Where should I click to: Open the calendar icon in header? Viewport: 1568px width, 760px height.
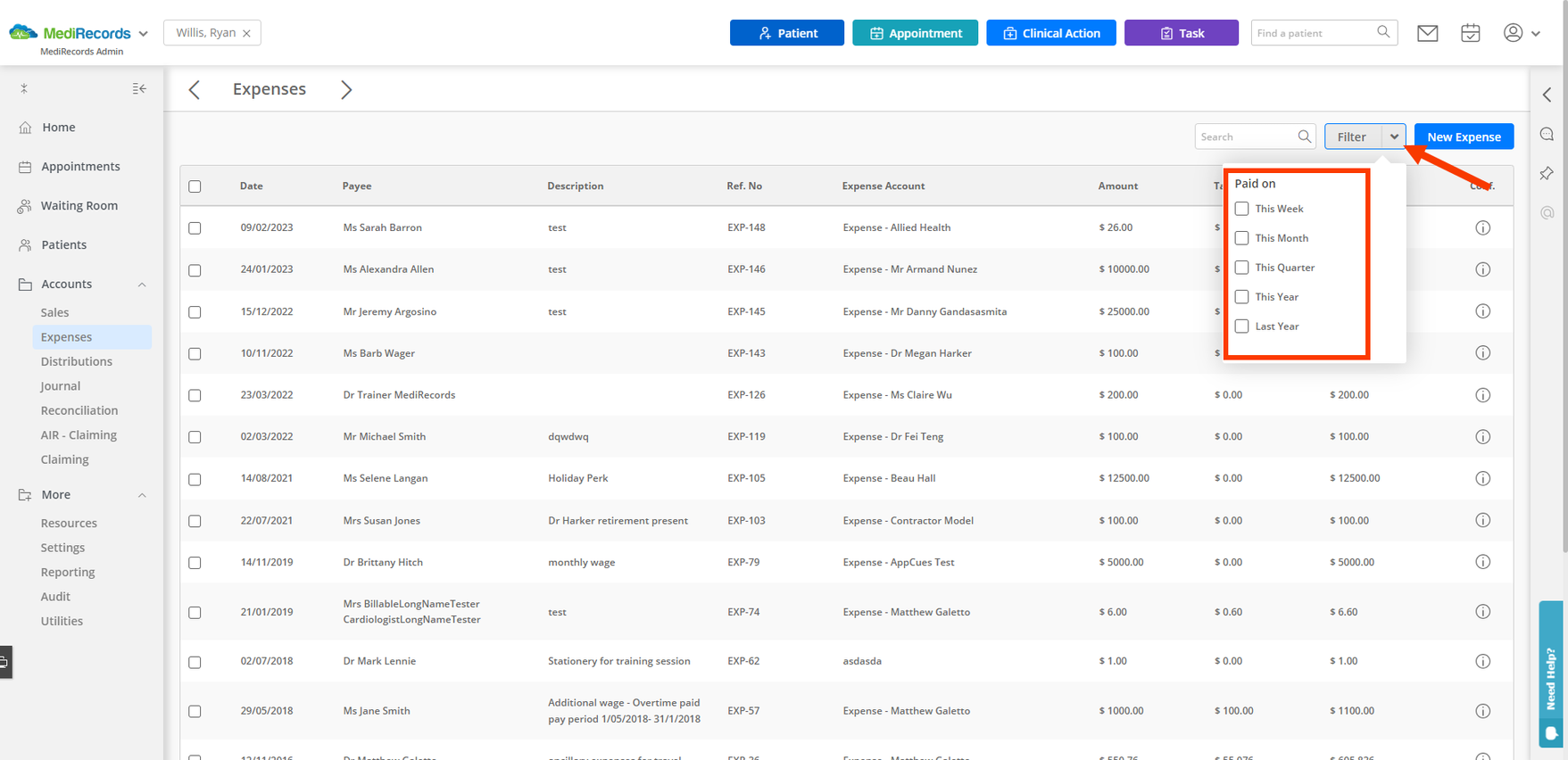click(1471, 33)
